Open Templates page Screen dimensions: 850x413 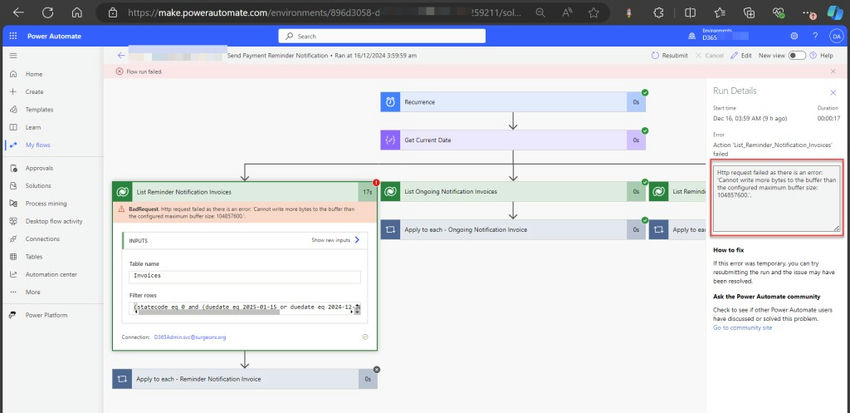click(39, 109)
